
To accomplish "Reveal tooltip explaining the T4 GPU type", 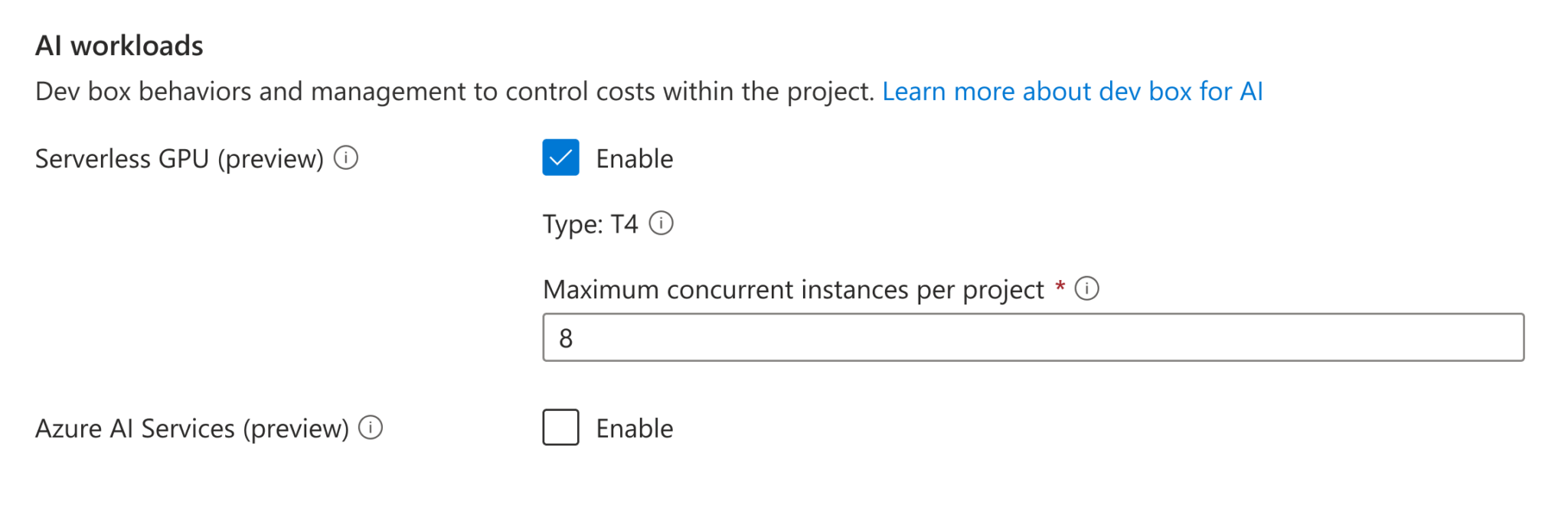I will [662, 223].
